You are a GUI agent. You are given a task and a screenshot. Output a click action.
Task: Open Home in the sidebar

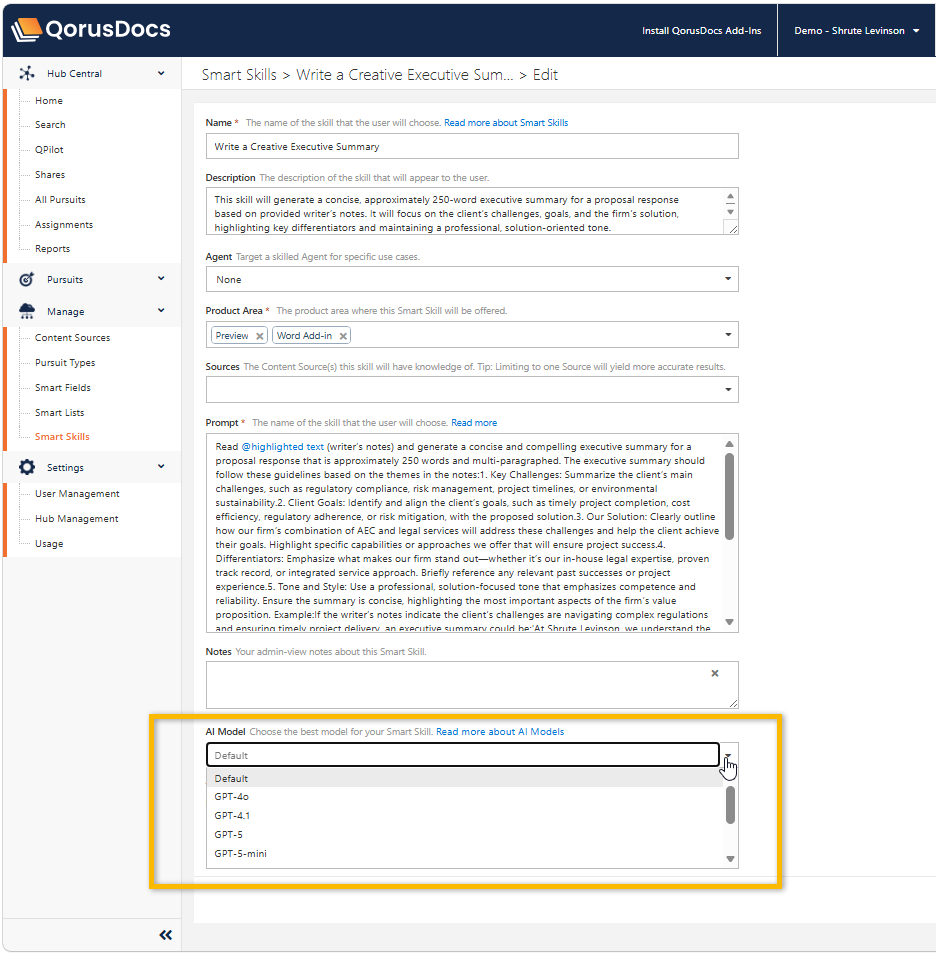49,100
